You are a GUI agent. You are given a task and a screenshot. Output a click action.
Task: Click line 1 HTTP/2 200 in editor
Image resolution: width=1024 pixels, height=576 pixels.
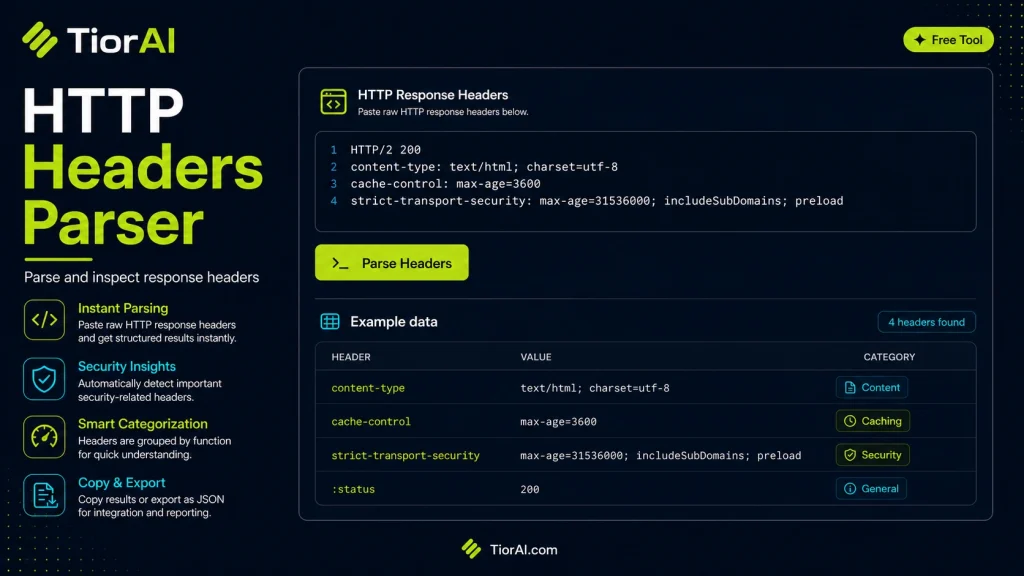coord(385,150)
